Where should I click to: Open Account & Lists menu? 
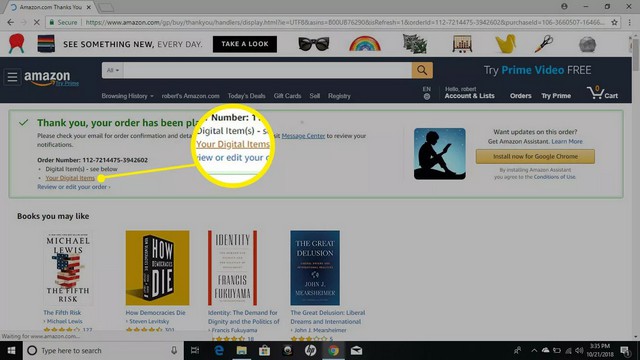click(469, 93)
